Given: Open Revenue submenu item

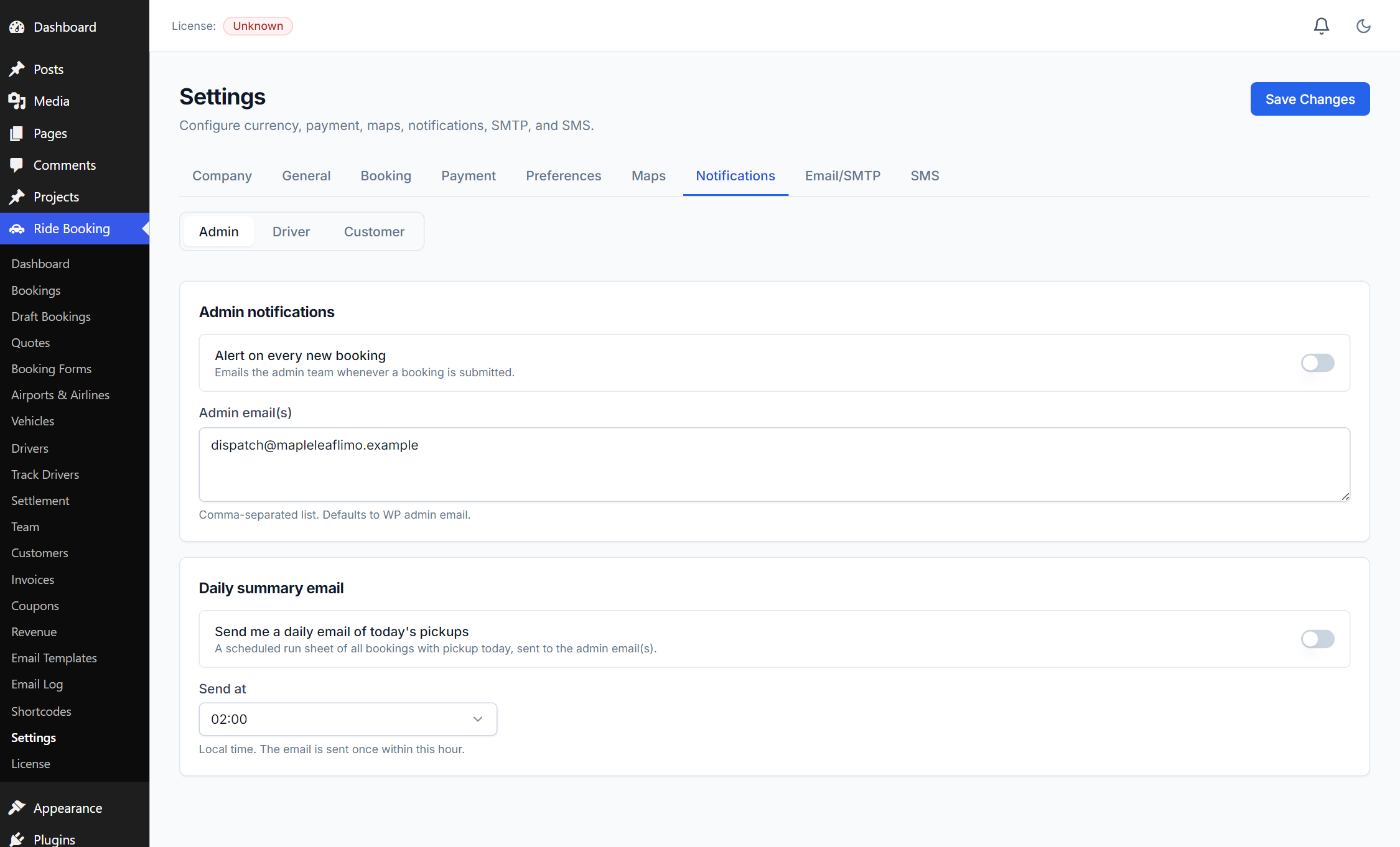Looking at the screenshot, I should [x=34, y=632].
